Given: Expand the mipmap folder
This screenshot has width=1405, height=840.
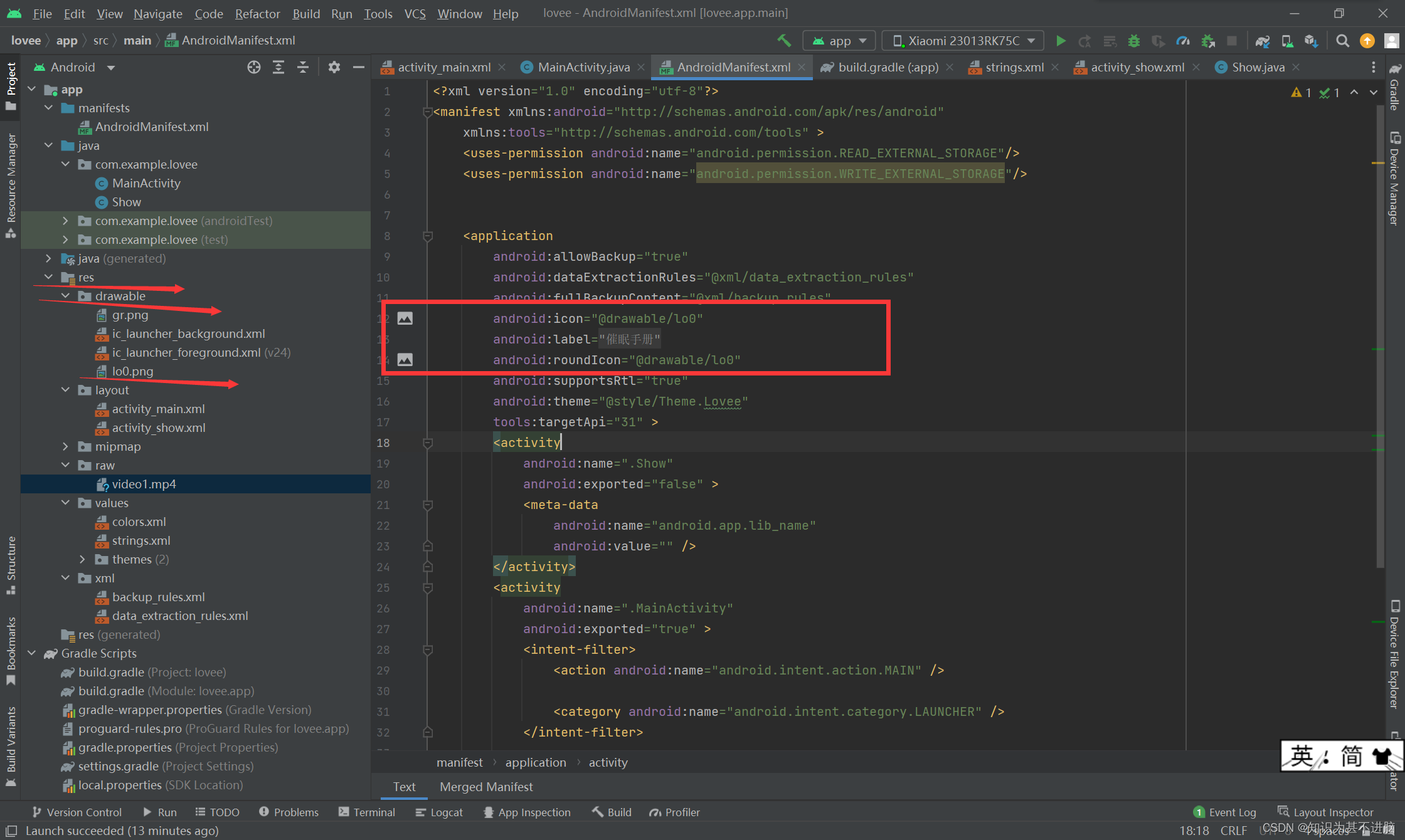Looking at the screenshot, I should [65, 446].
